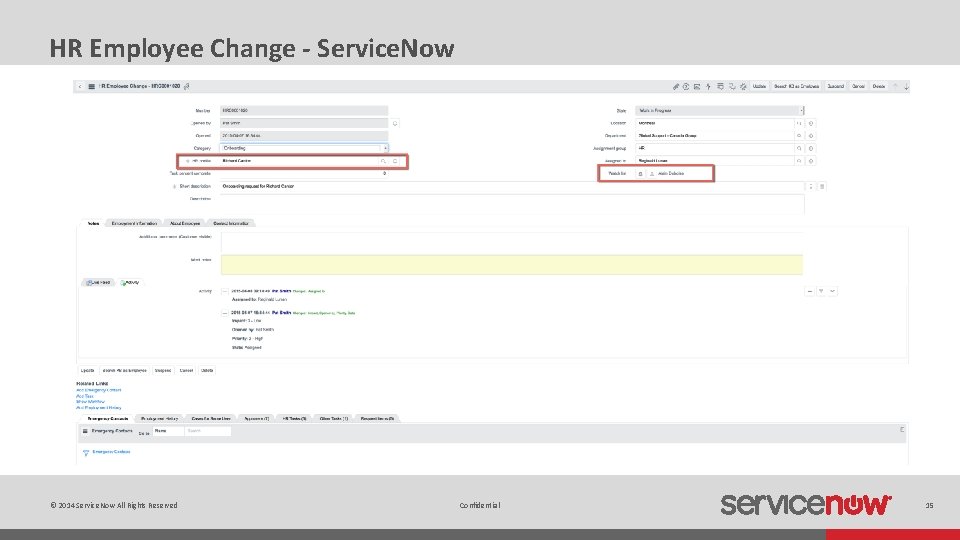Click in the Additional comments field

pos(512,242)
